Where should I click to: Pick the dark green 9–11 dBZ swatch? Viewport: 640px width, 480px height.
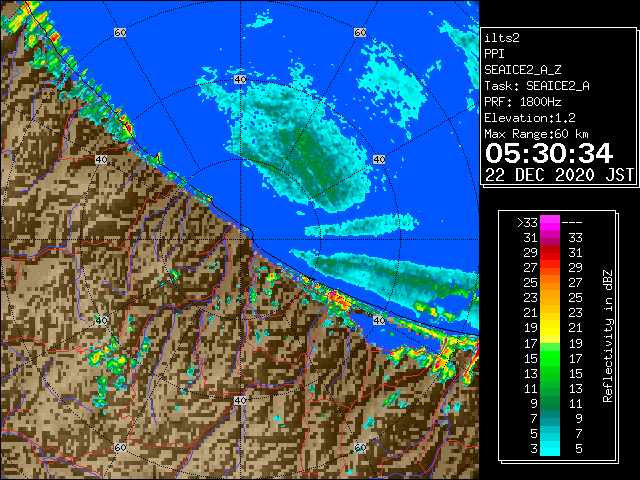click(550, 404)
